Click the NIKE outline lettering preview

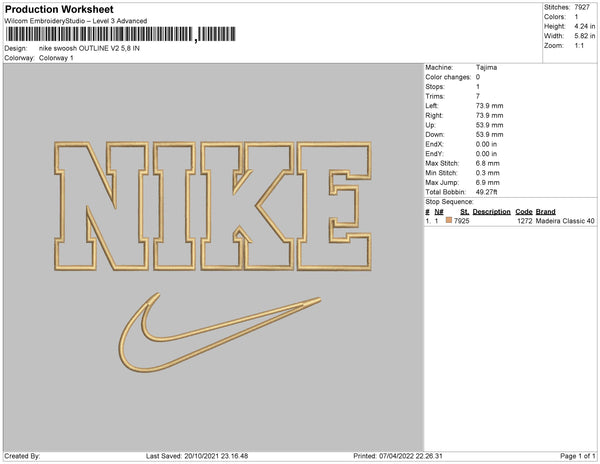coord(213,206)
